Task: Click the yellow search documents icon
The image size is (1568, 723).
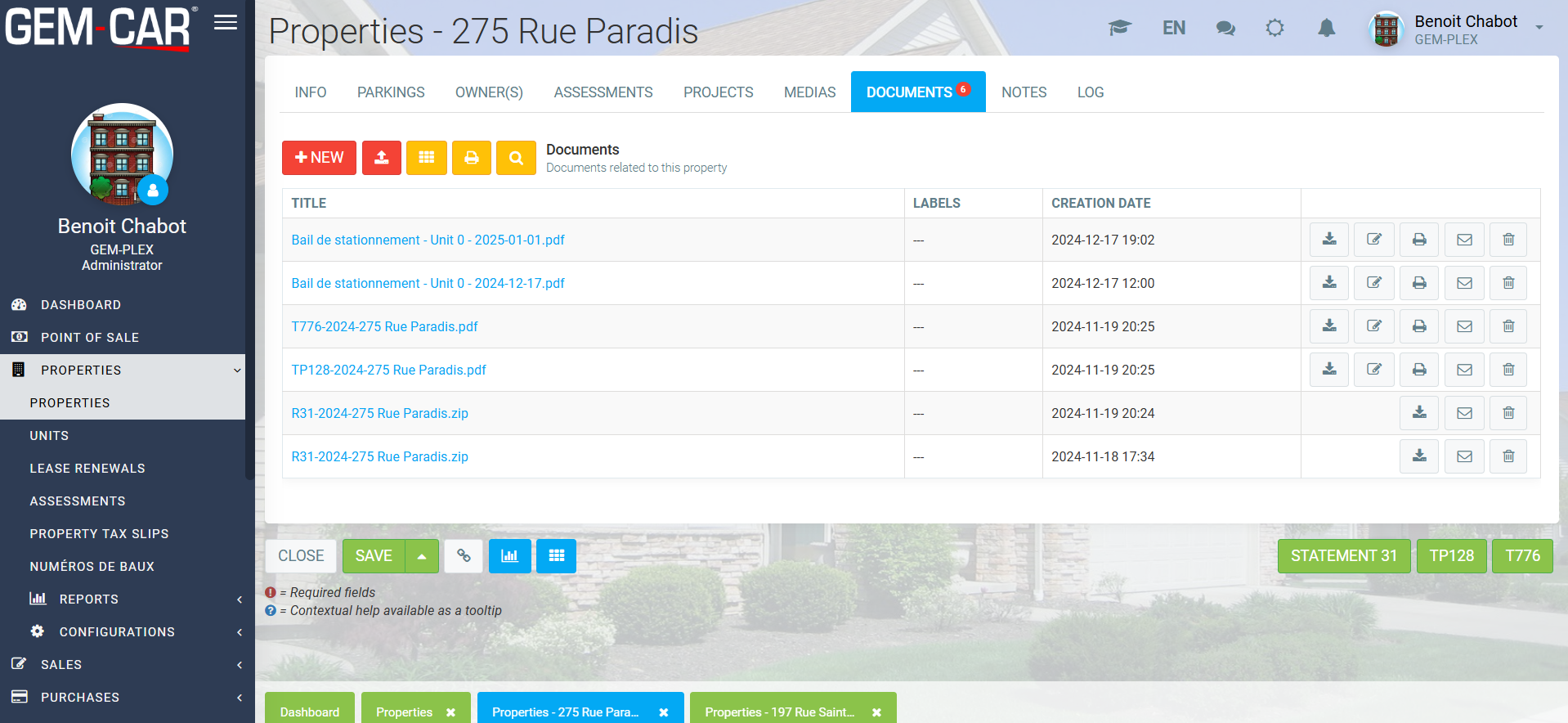Action: coord(516,158)
